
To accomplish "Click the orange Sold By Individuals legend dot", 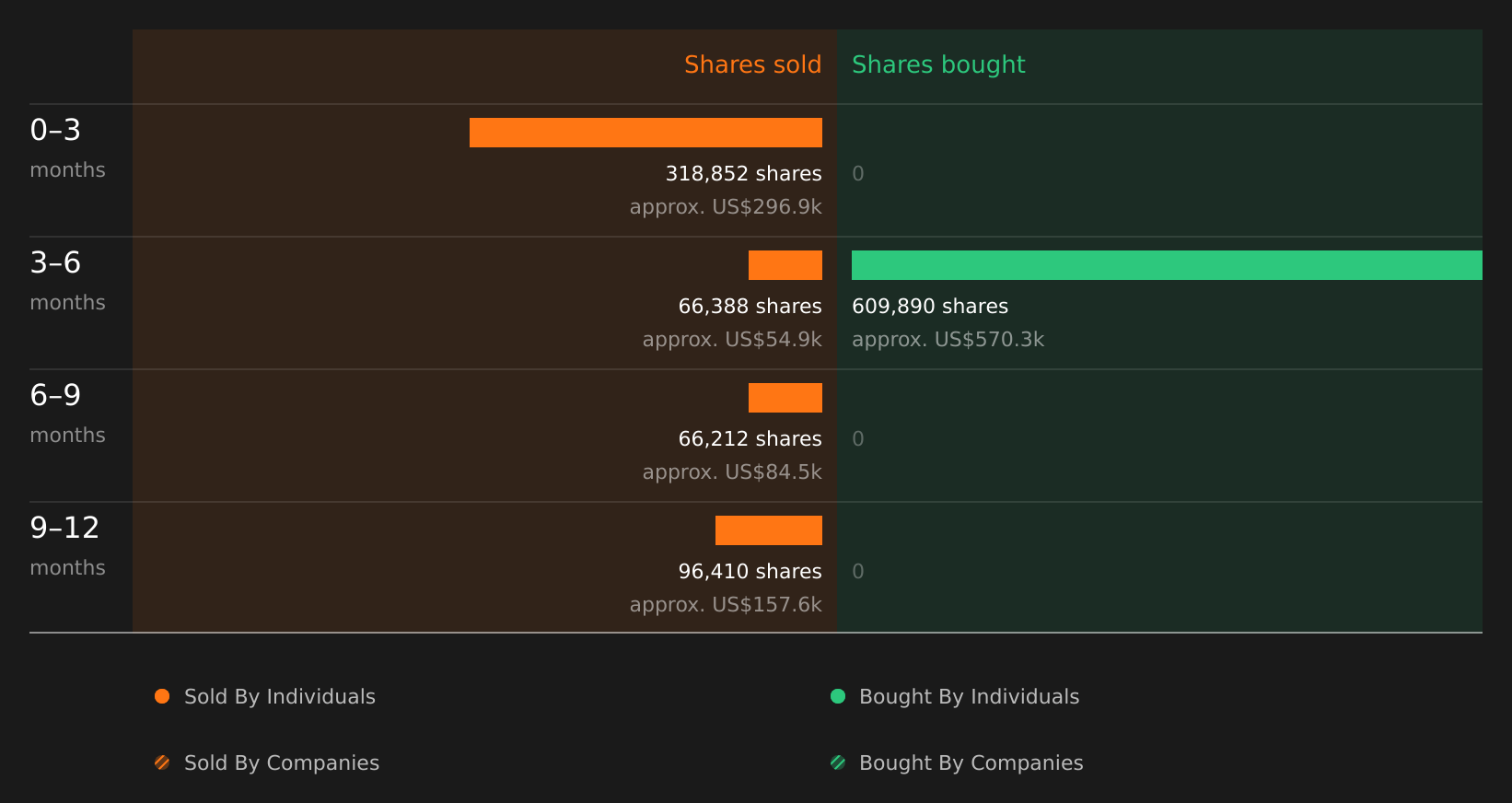I will (x=162, y=696).
